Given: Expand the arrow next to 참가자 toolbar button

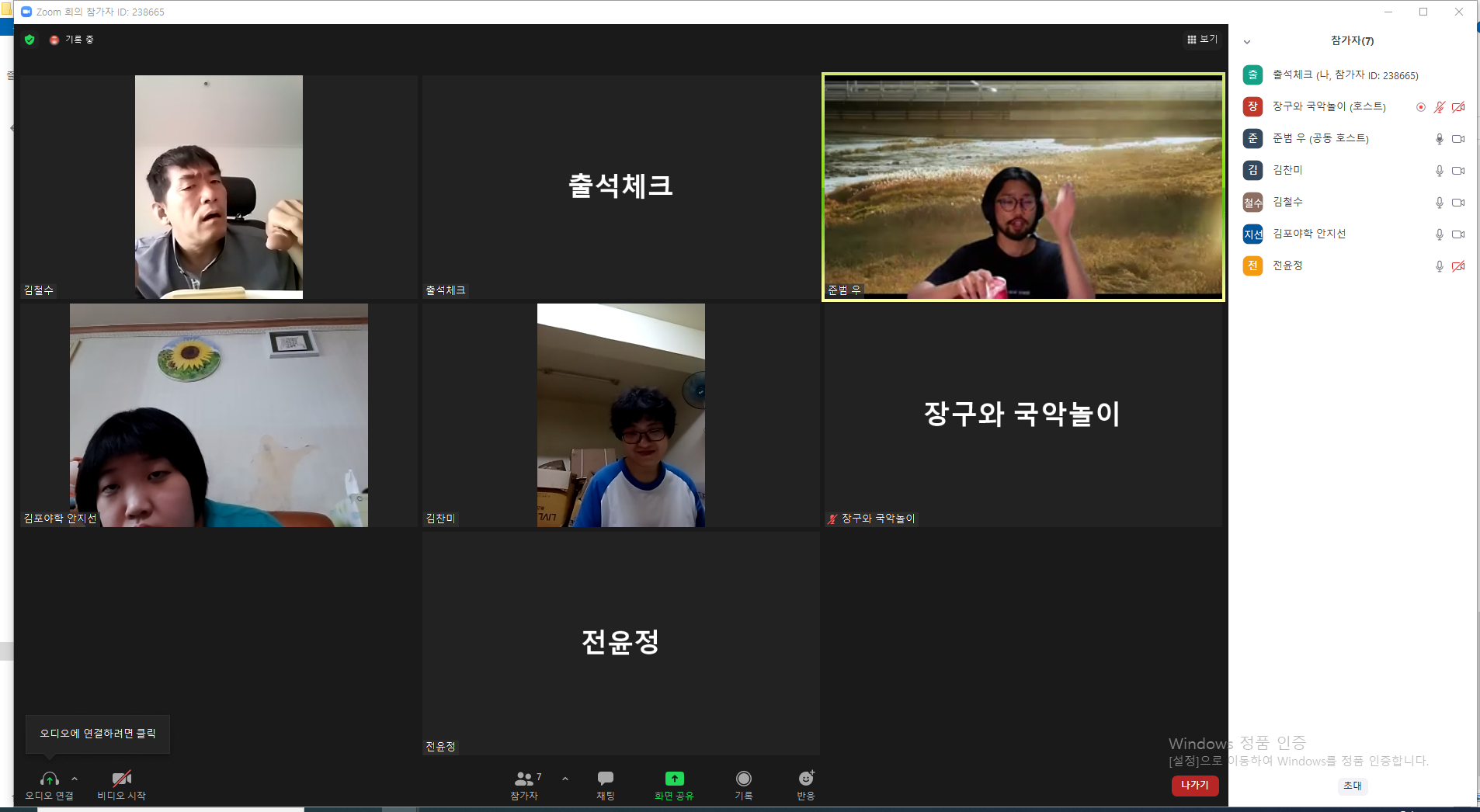Looking at the screenshot, I should (x=565, y=779).
